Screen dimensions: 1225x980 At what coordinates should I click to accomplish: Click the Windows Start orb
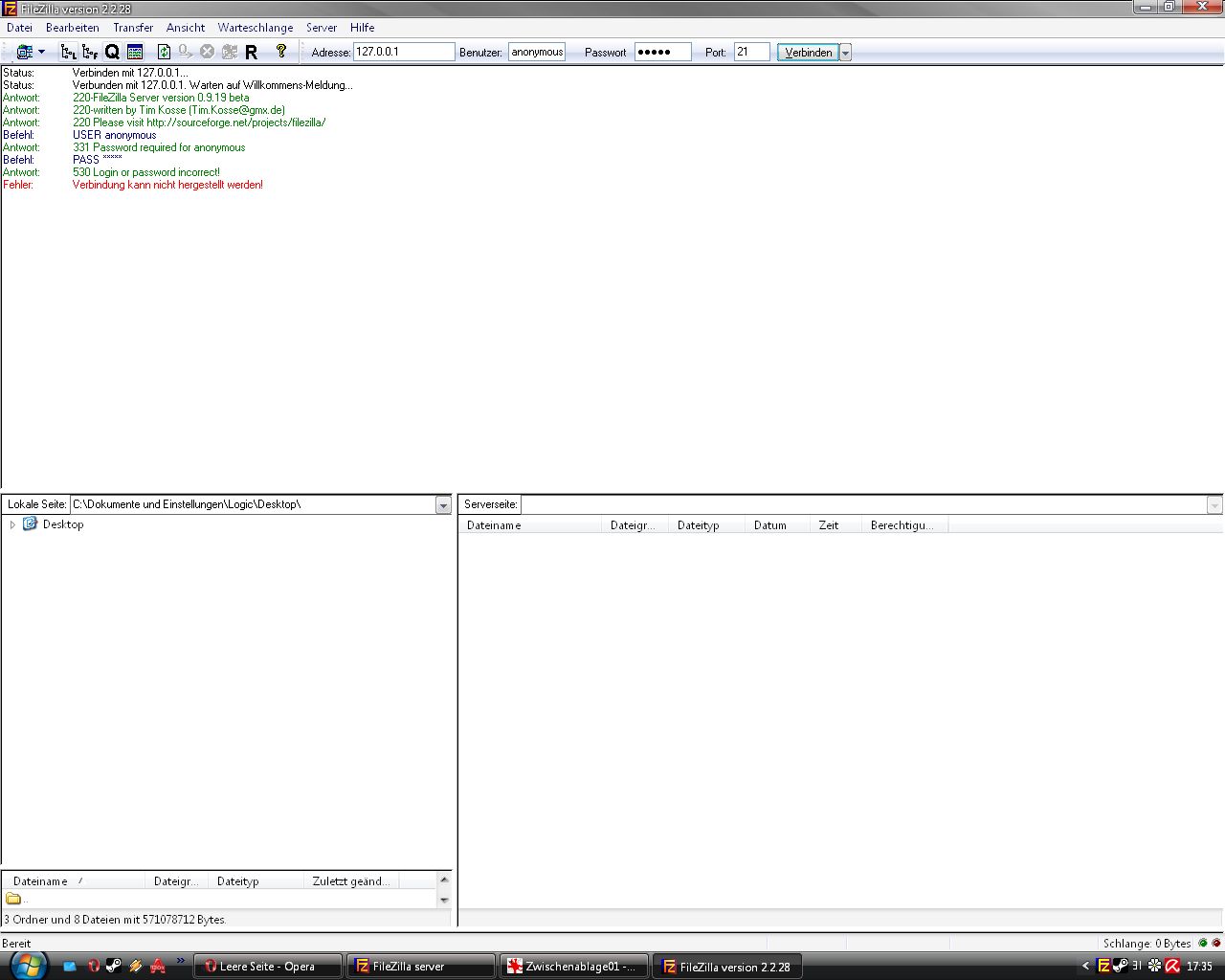pyautogui.click(x=27, y=966)
